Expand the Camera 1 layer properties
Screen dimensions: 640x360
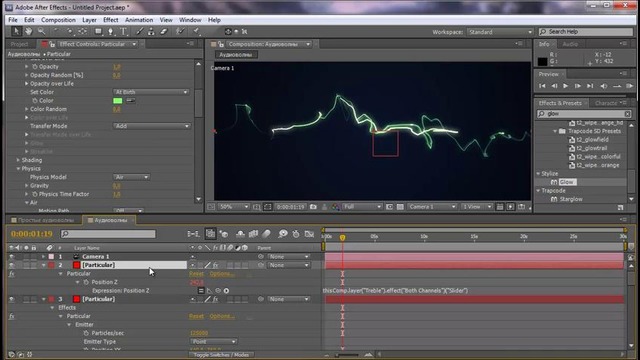[43, 257]
